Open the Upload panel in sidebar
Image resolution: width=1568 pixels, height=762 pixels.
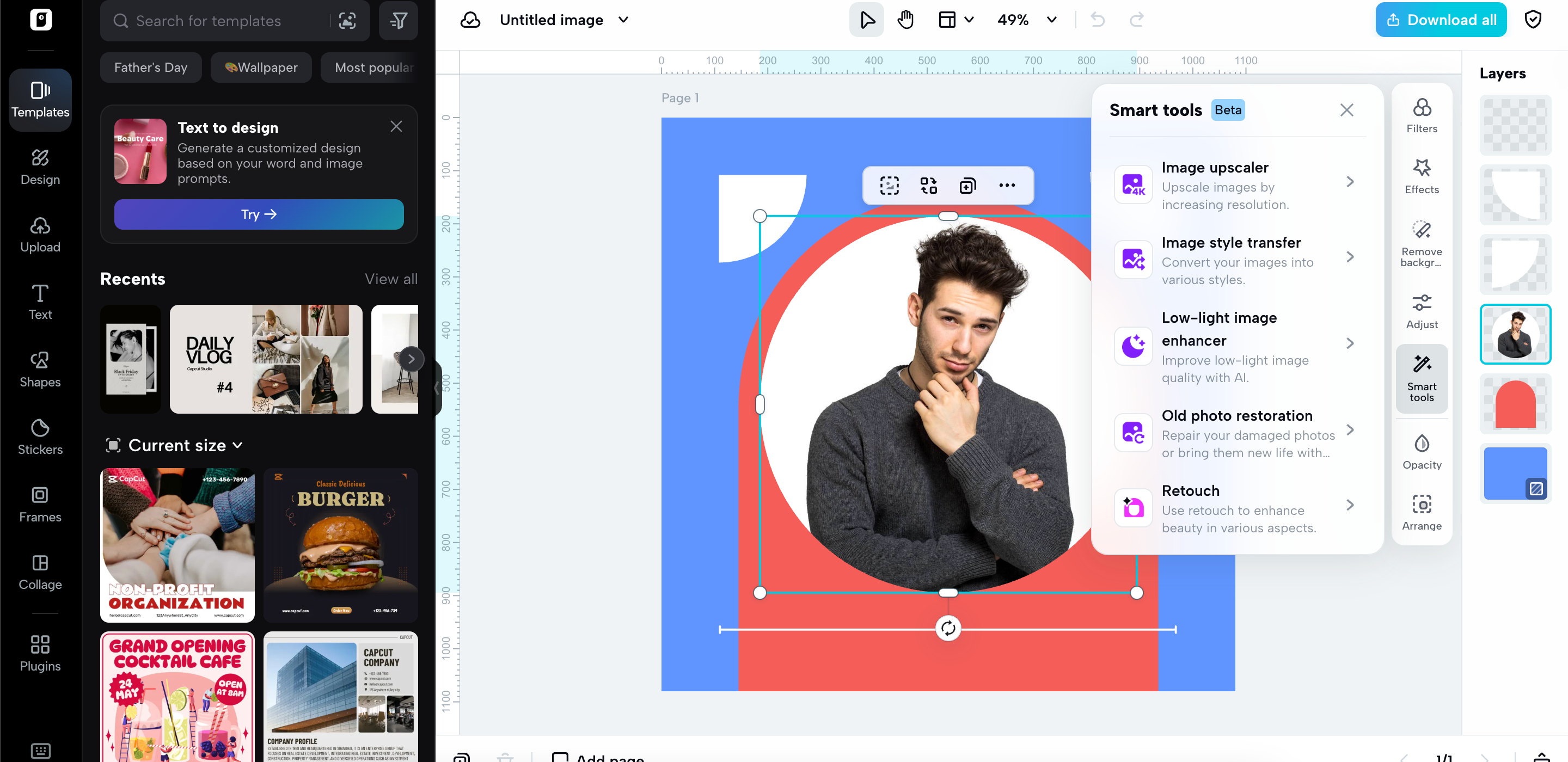click(40, 233)
